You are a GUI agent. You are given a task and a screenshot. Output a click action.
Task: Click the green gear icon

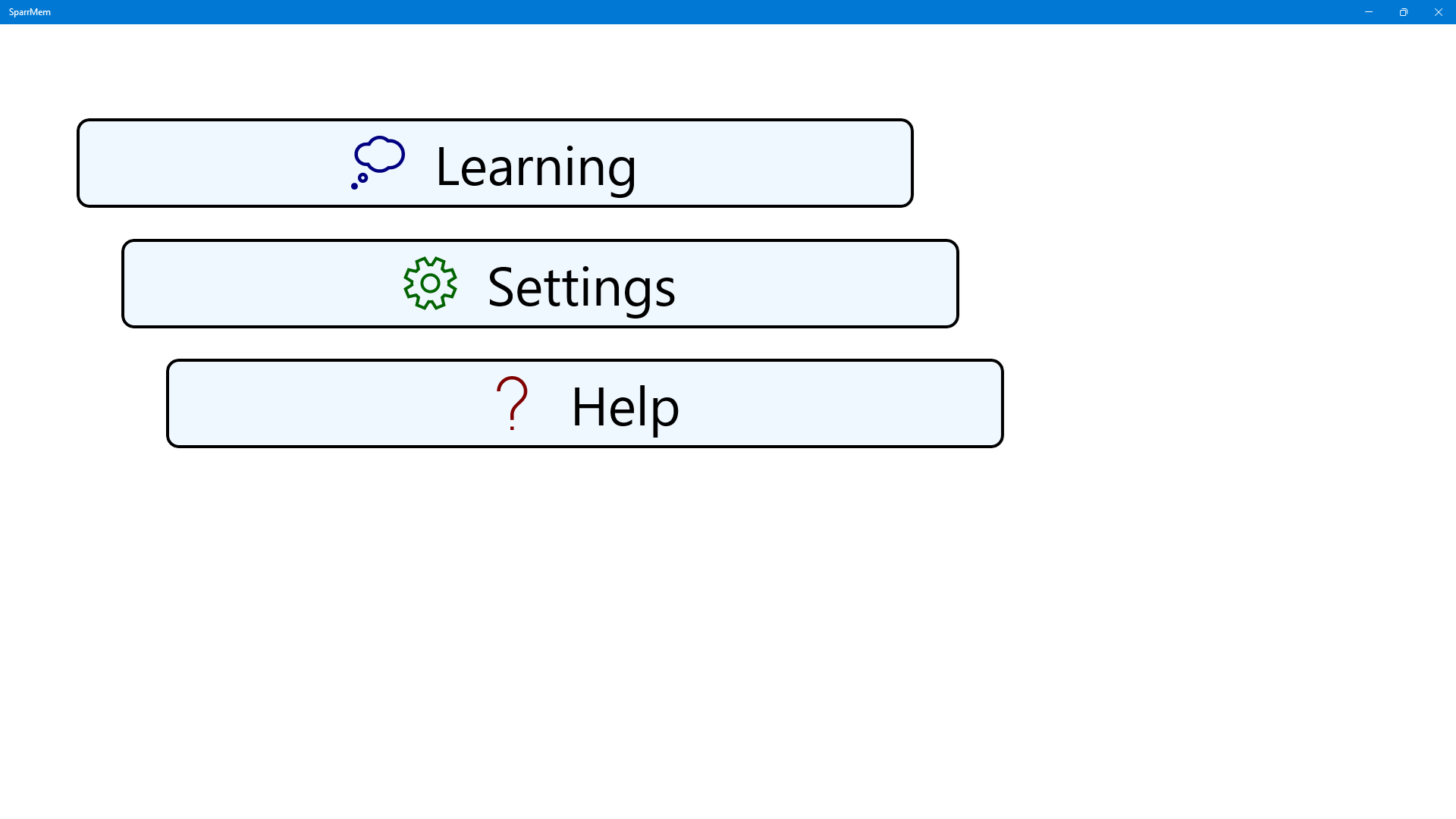tap(430, 284)
